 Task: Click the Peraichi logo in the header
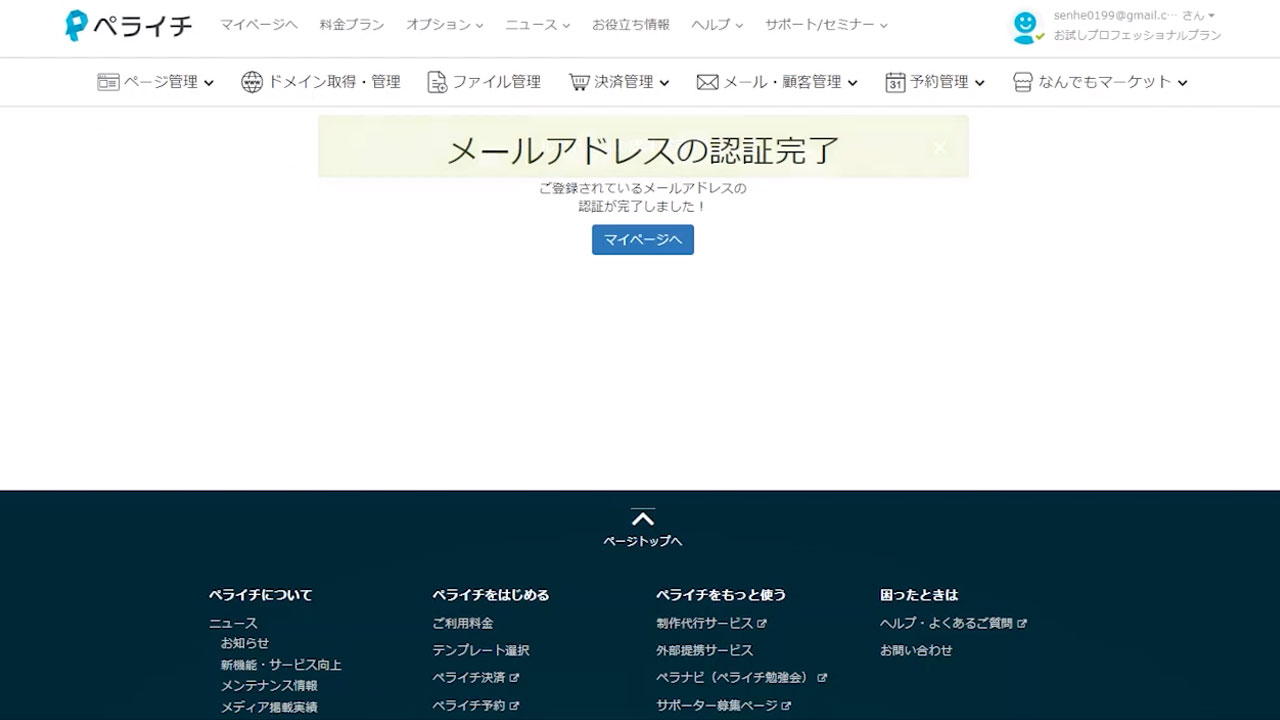click(127, 26)
